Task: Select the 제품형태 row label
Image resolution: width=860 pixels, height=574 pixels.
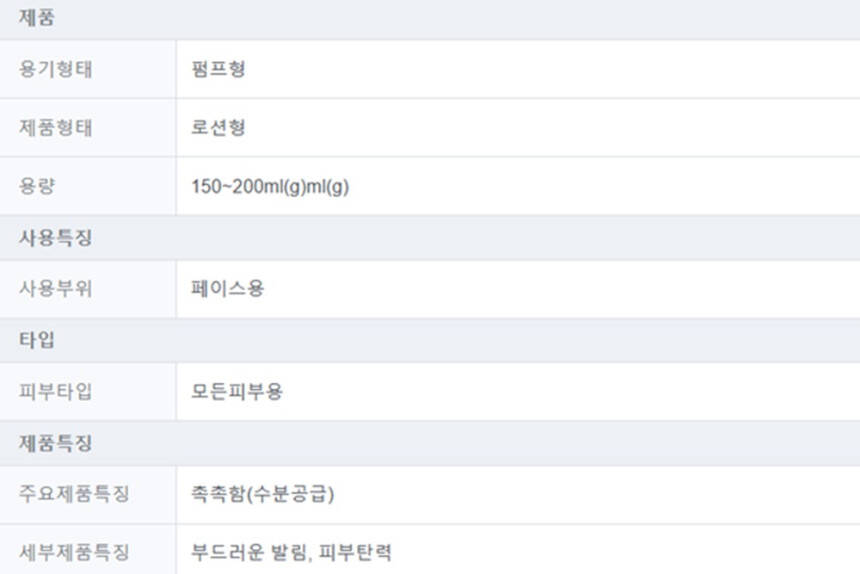Action: (55, 128)
